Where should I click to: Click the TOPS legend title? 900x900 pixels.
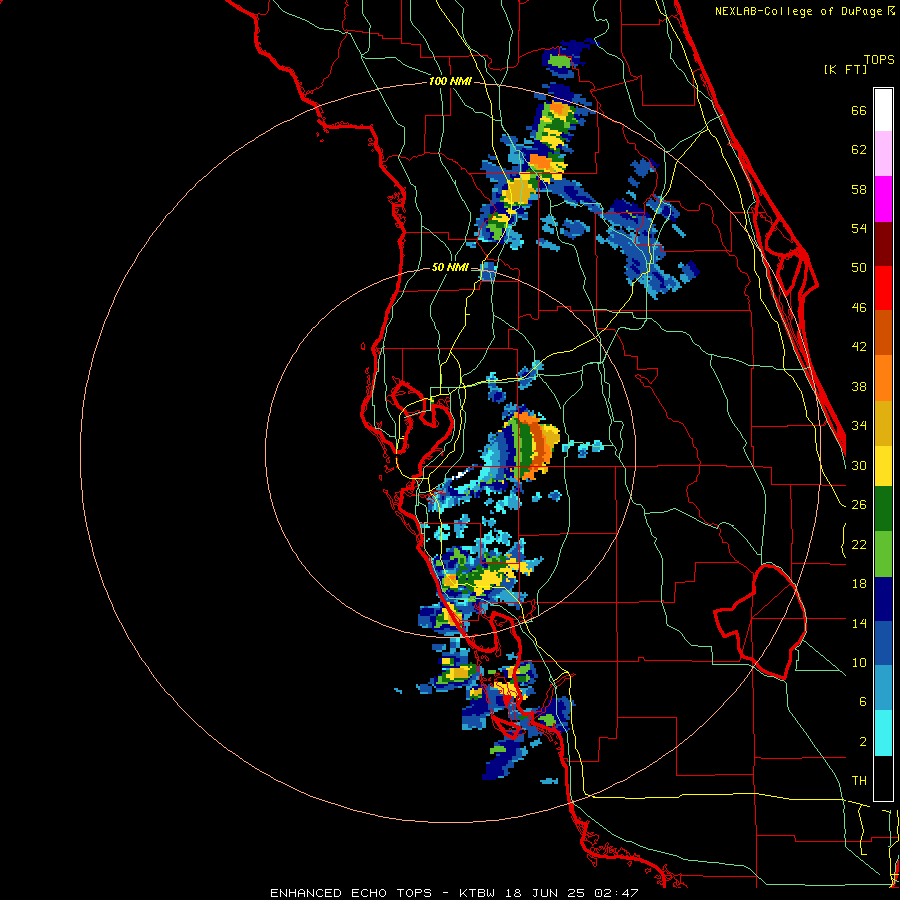click(879, 59)
